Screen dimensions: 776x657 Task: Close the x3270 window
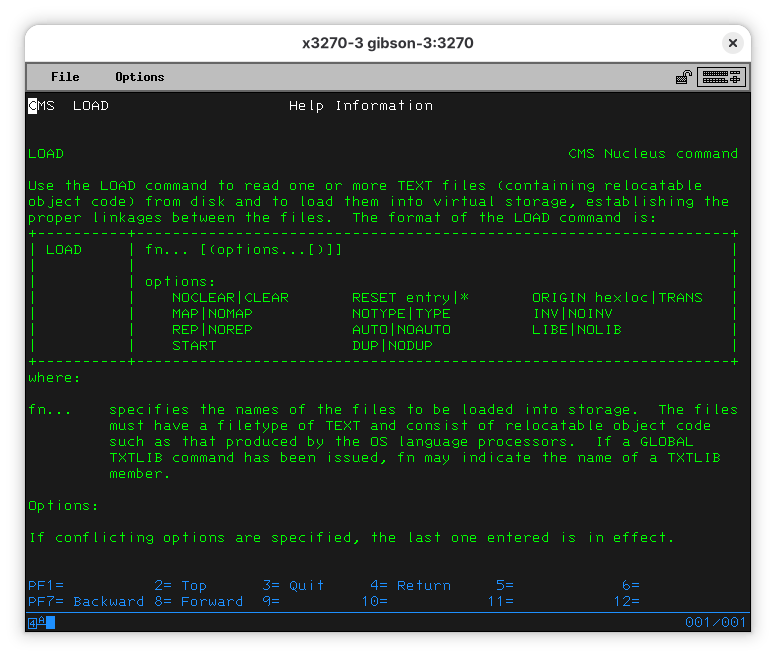click(x=733, y=43)
